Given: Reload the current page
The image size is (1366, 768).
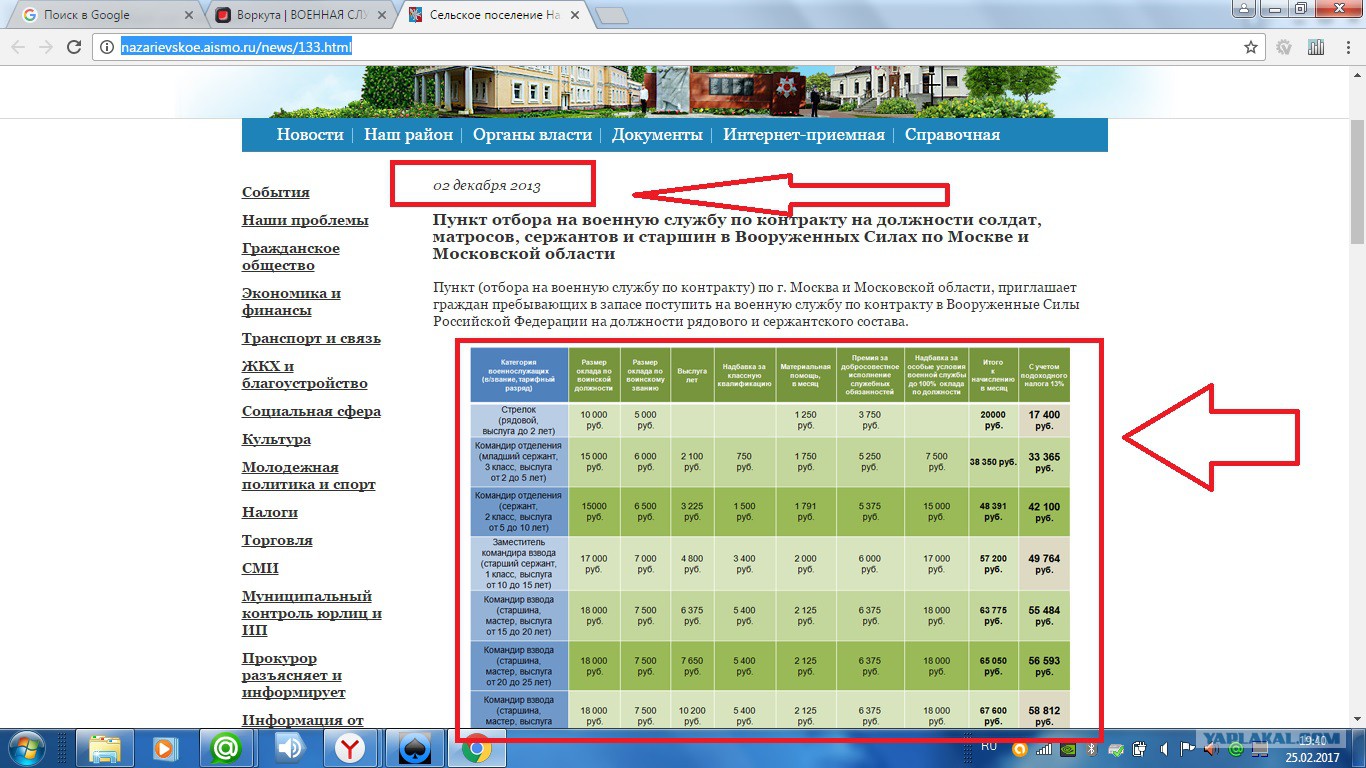Looking at the screenshot, I should (73, 47).
